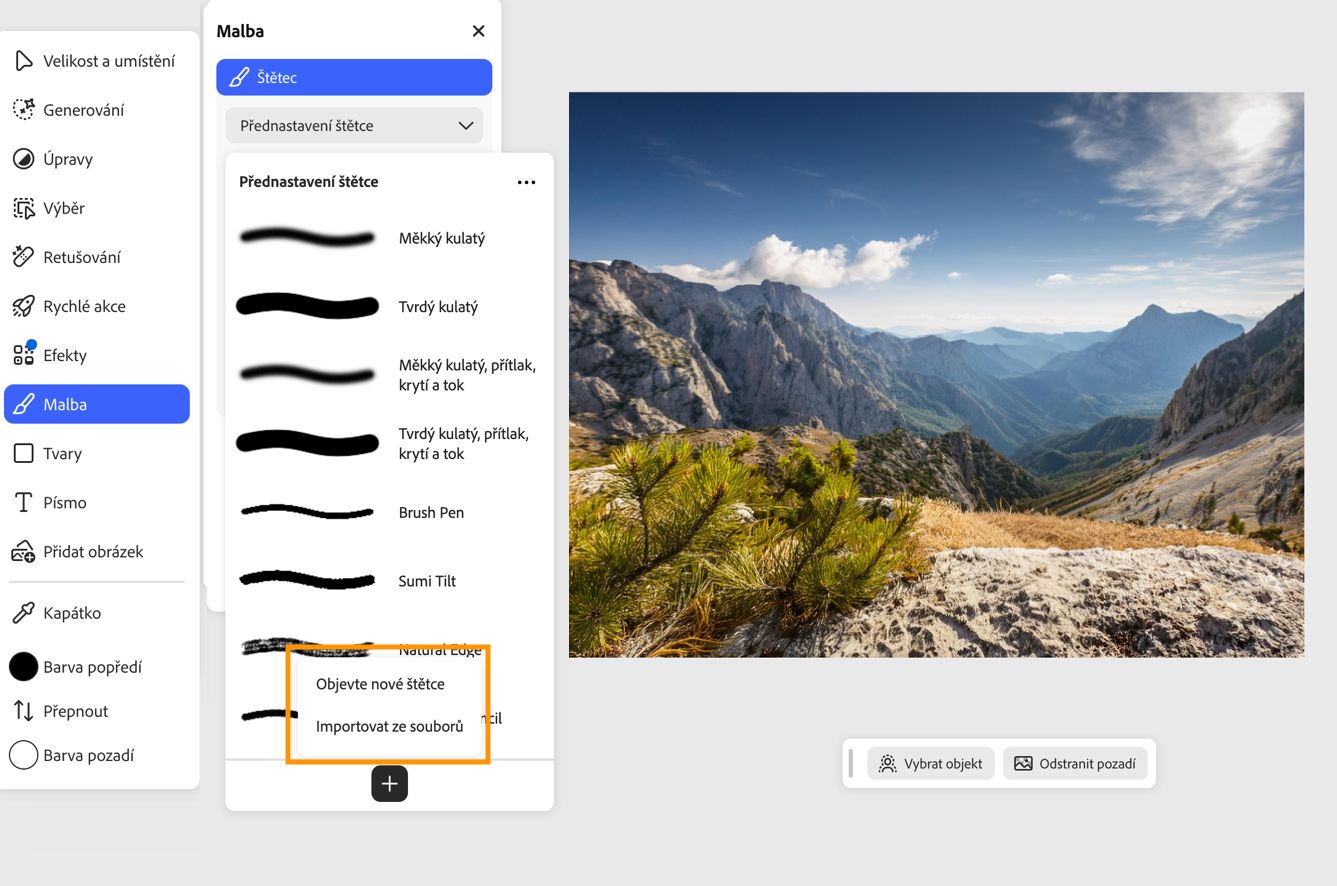
Task: Click the mountain landscape photo on canvas
Action: pyautogui.click(x=936, y=375)
